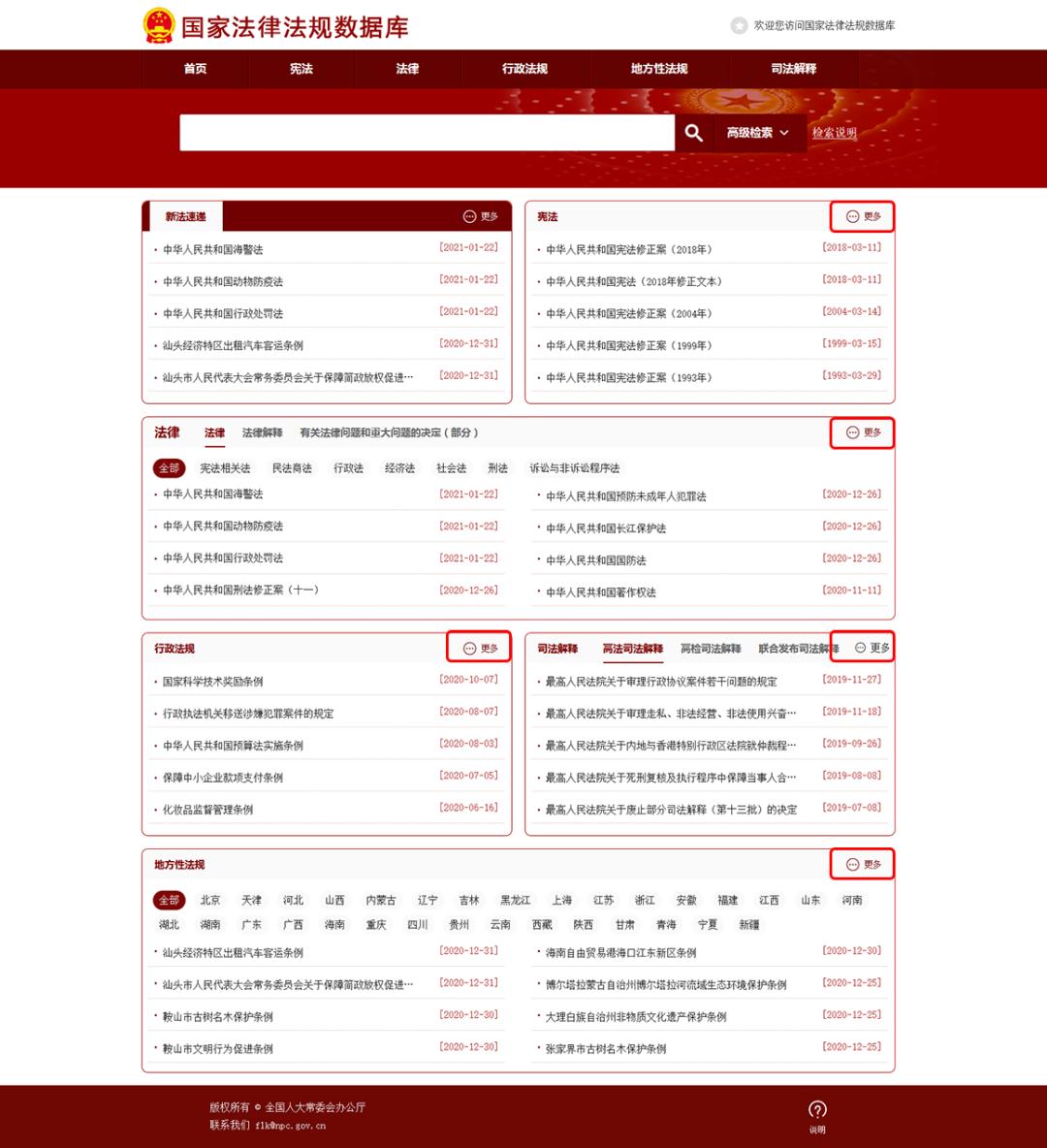
Task: Open the 检索说明 link
Action: (x=834, y=133)
